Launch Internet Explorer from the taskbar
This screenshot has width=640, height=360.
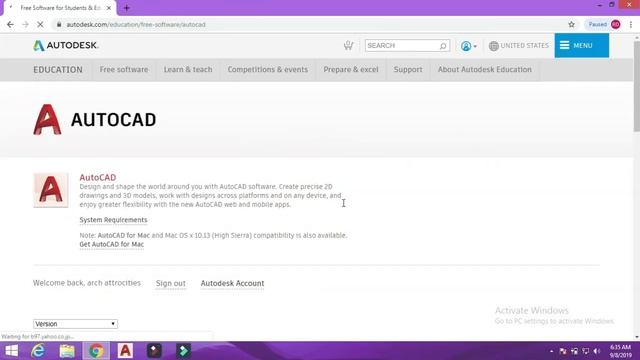click(x=38, y=351)
